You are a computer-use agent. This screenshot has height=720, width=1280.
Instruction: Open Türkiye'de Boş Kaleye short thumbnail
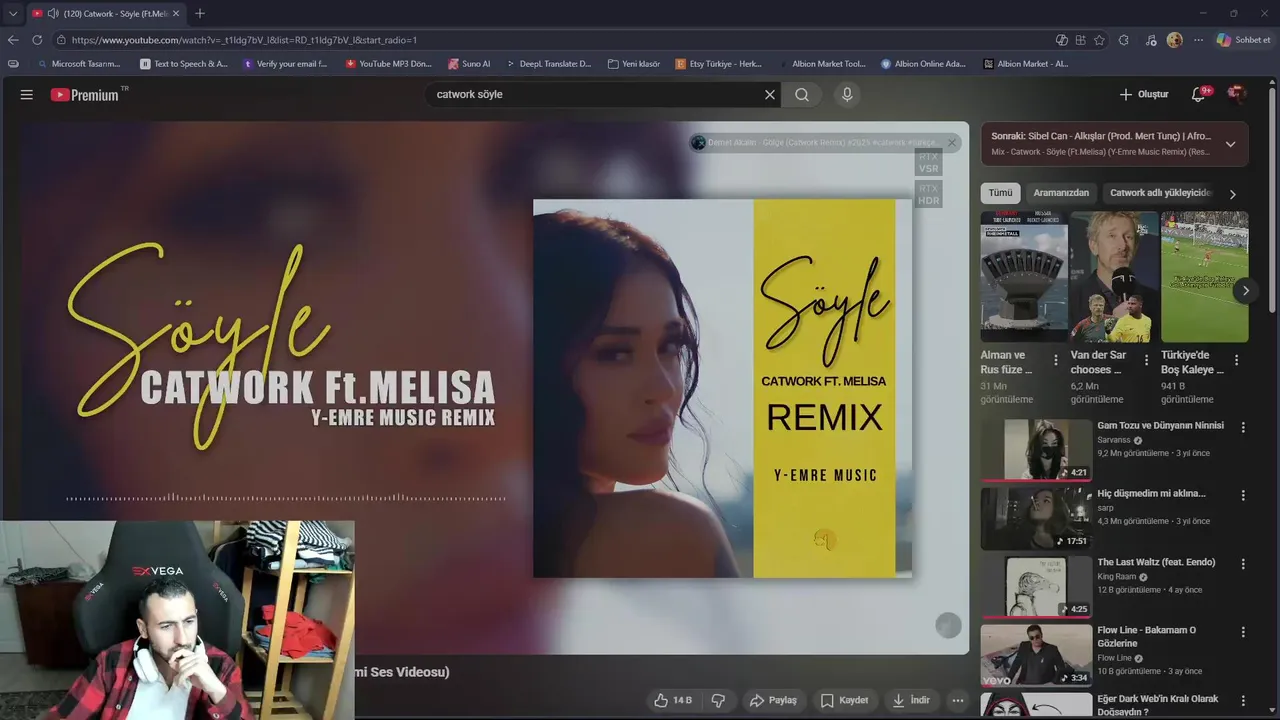(x=1204, y=277)
